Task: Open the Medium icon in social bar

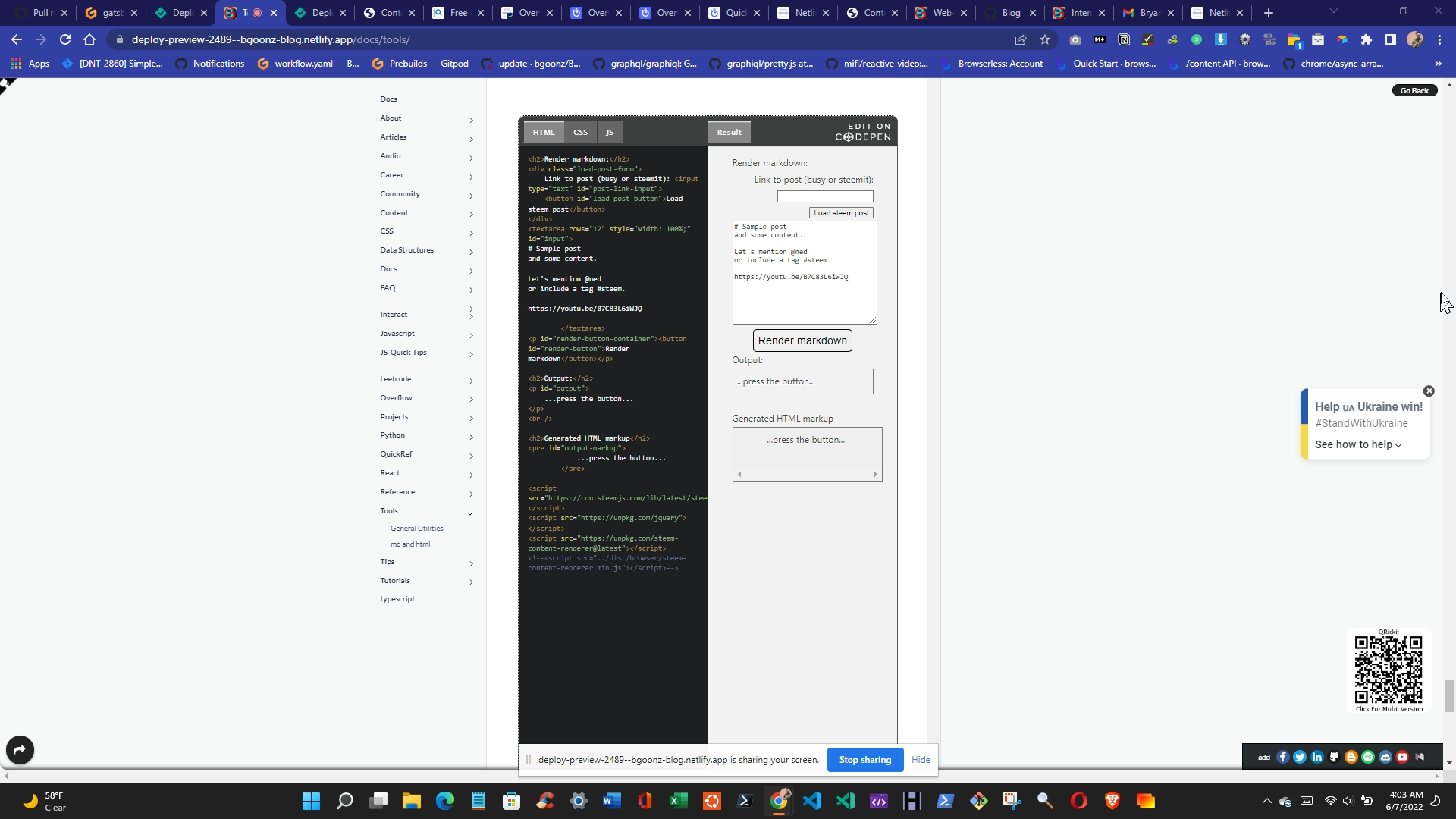Action: [x=1420, y=757]
